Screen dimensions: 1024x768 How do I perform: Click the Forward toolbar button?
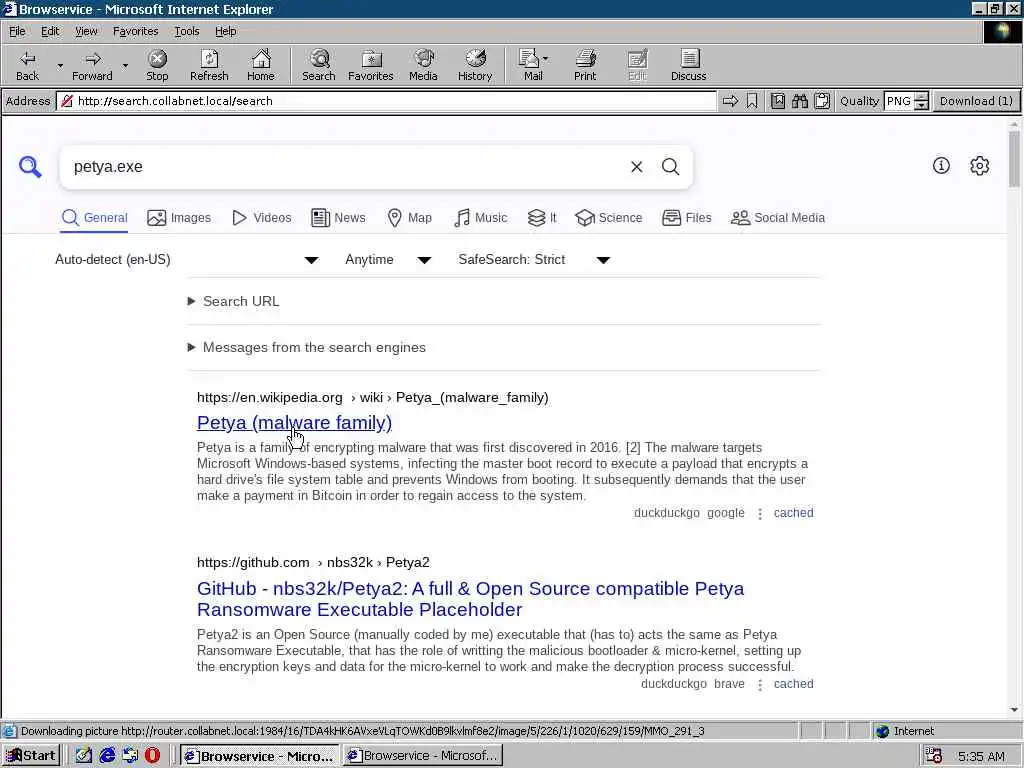pos(92,65)
